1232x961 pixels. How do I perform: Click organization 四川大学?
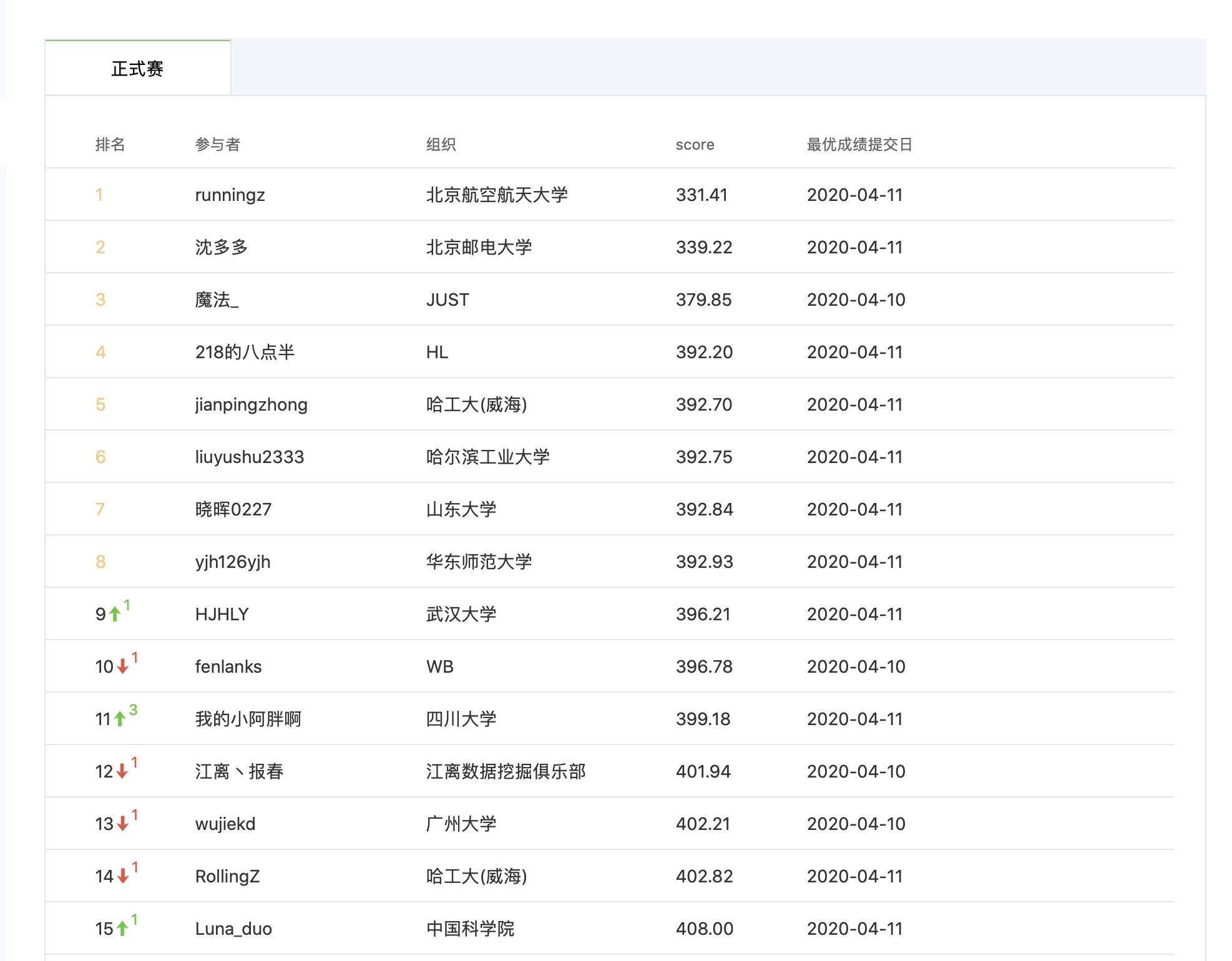click(x=461, y=719)
